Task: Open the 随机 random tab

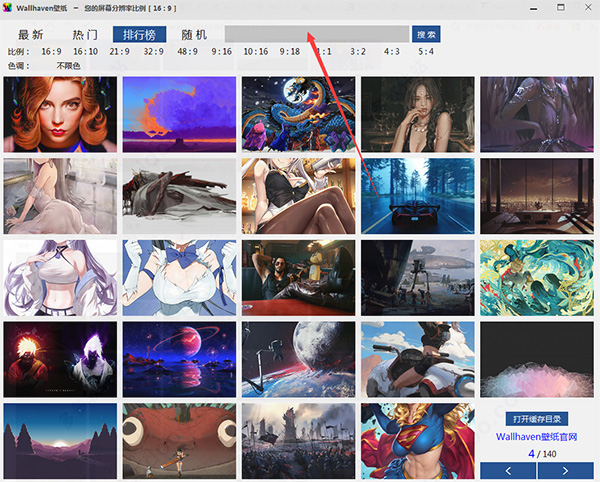Action: [x=194, y=34]
